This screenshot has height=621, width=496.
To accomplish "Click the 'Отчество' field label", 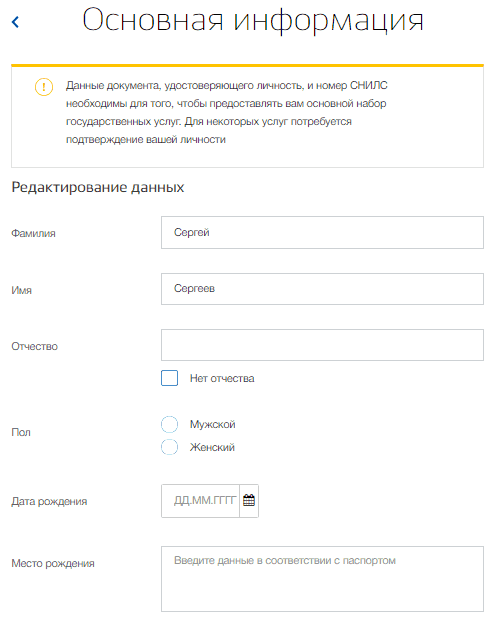I will pos(34,346).
